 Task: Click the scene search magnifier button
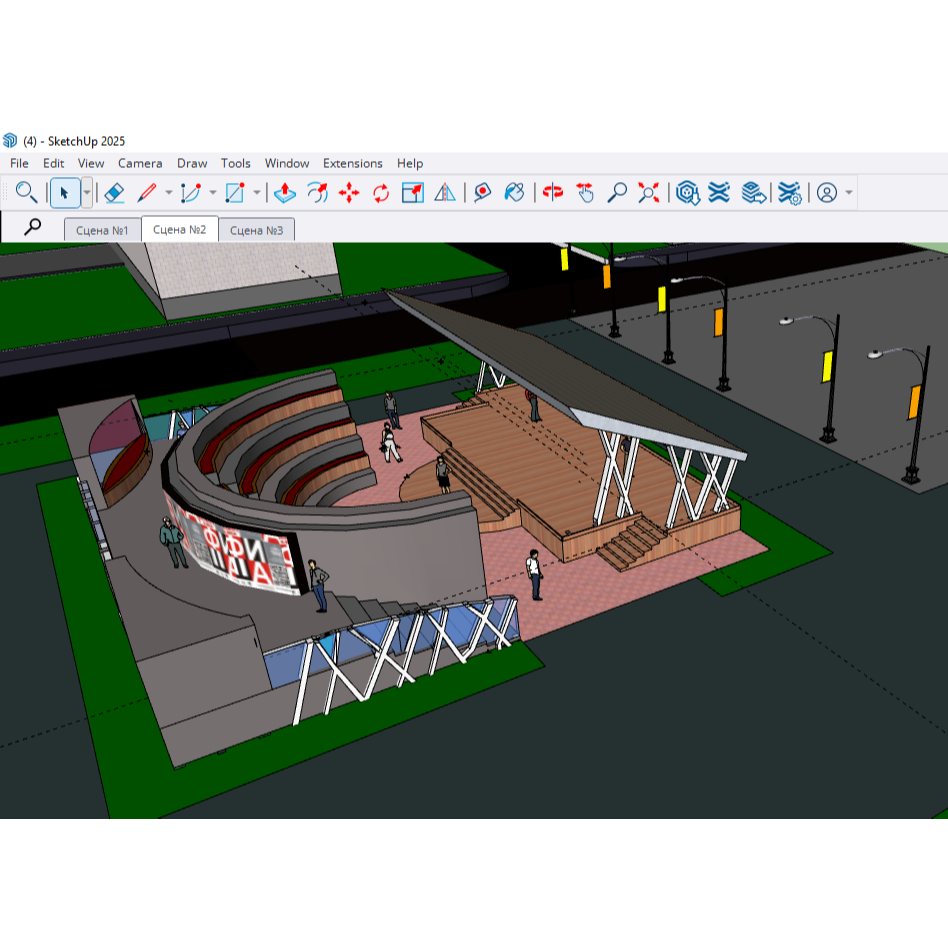(x=33, y=227)
